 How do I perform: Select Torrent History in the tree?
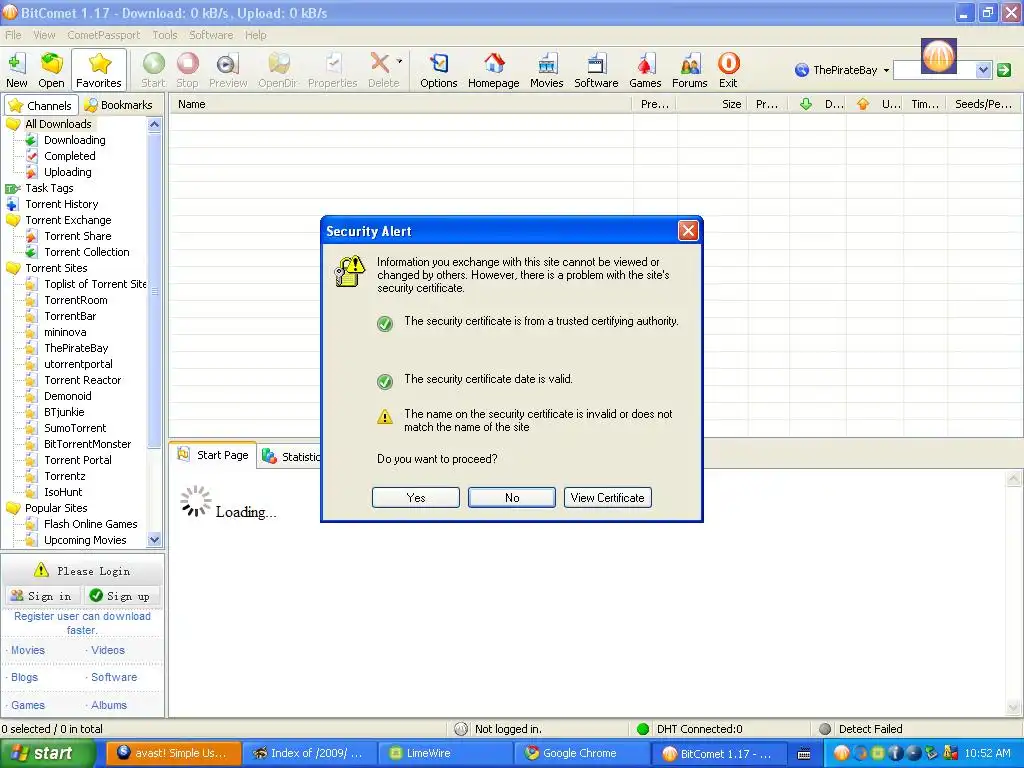click(61, 204)
